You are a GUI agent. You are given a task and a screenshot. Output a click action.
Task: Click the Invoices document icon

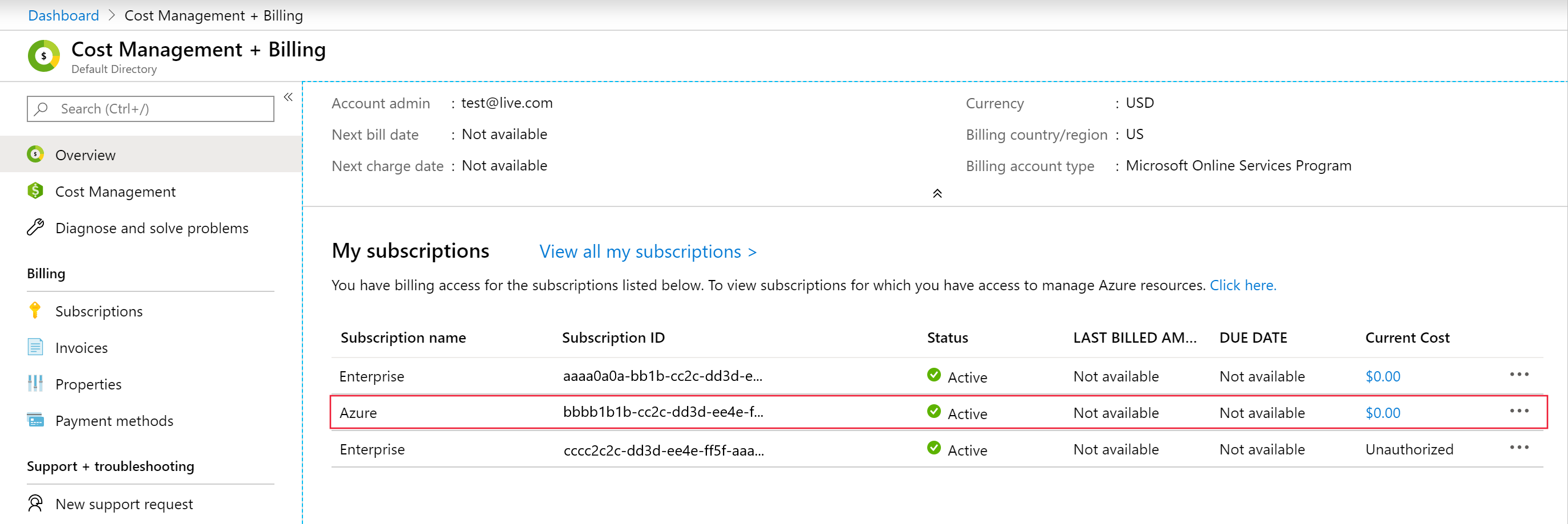click(x=35, y=347)
